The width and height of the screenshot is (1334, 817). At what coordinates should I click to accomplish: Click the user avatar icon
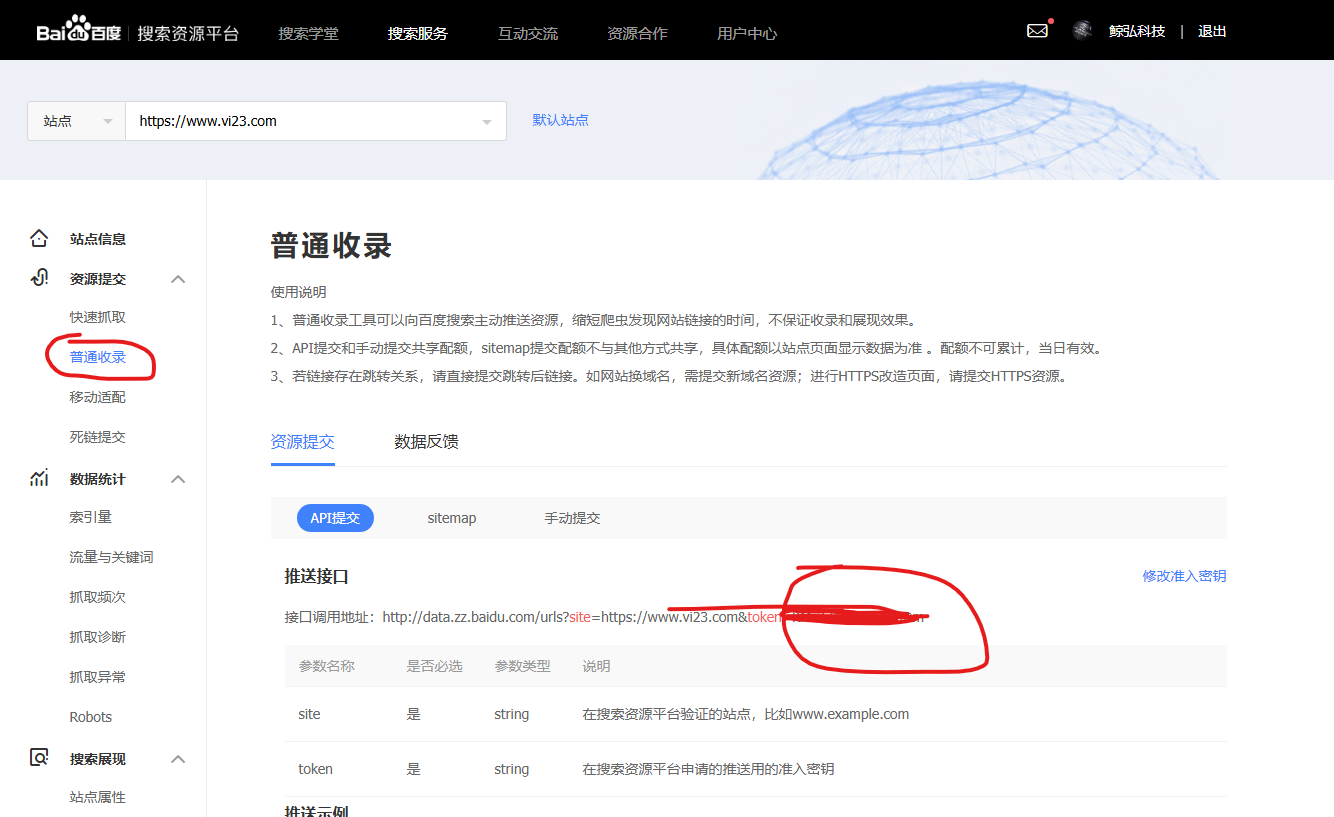(x=1082, y=31)
